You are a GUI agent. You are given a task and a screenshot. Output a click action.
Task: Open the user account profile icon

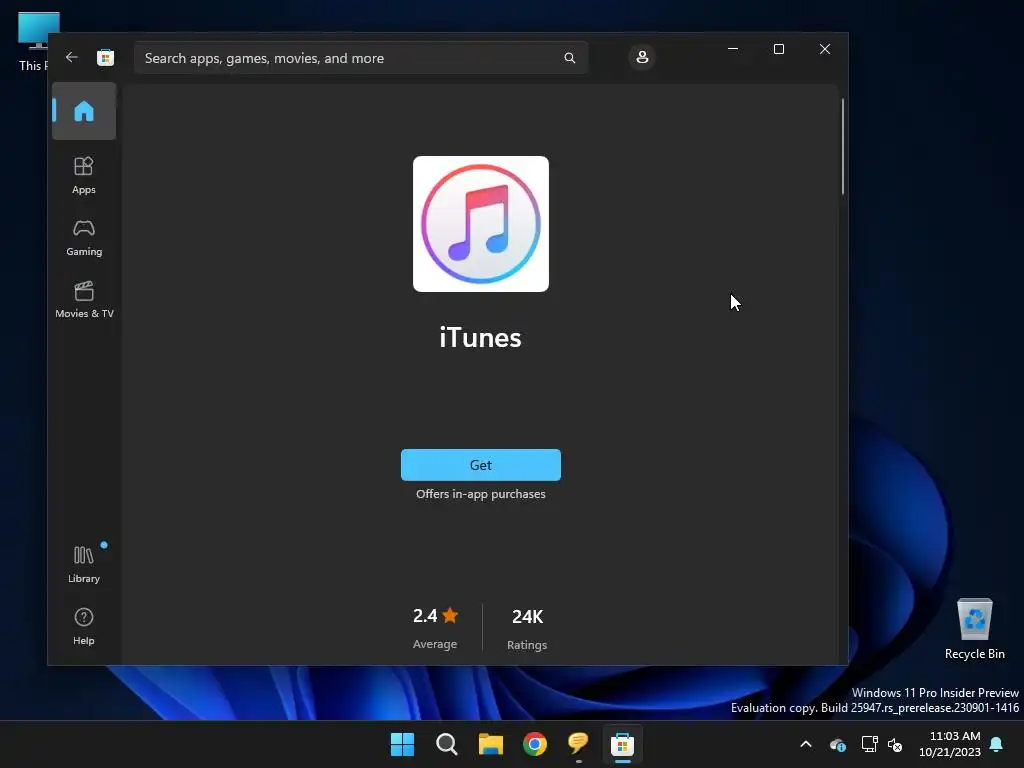[x=642, y=57]
